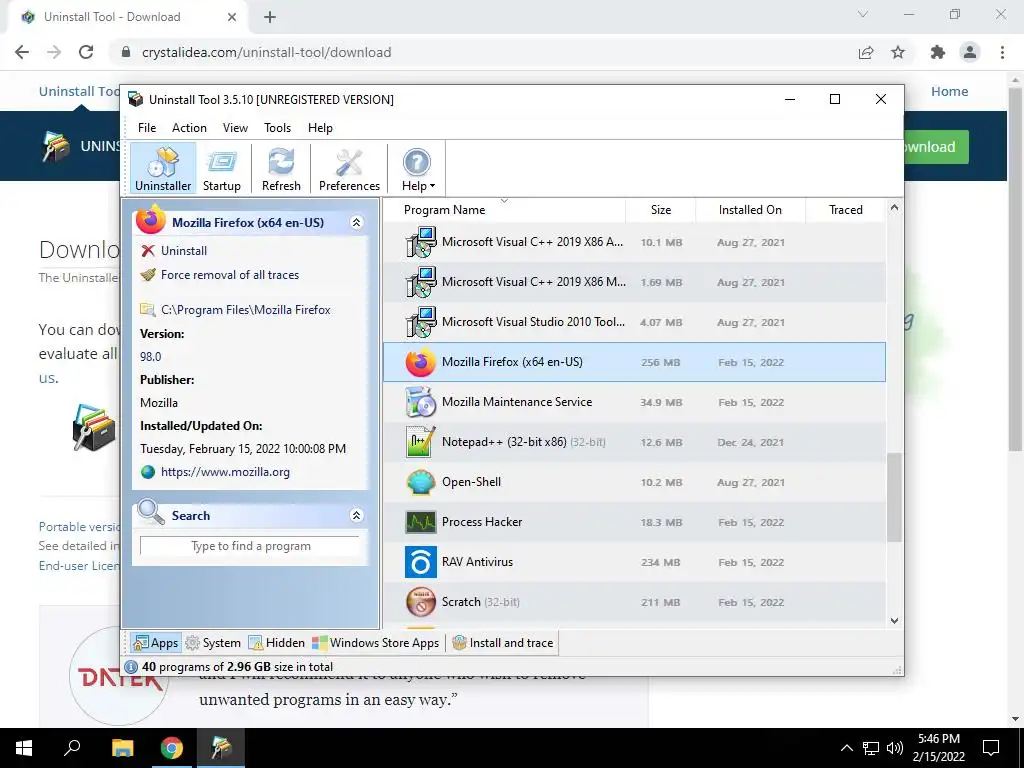Image resolution: width=1024 pixels, height=768 pixels.
Task: Collapse the Search panel
Action: pos(357,516)
